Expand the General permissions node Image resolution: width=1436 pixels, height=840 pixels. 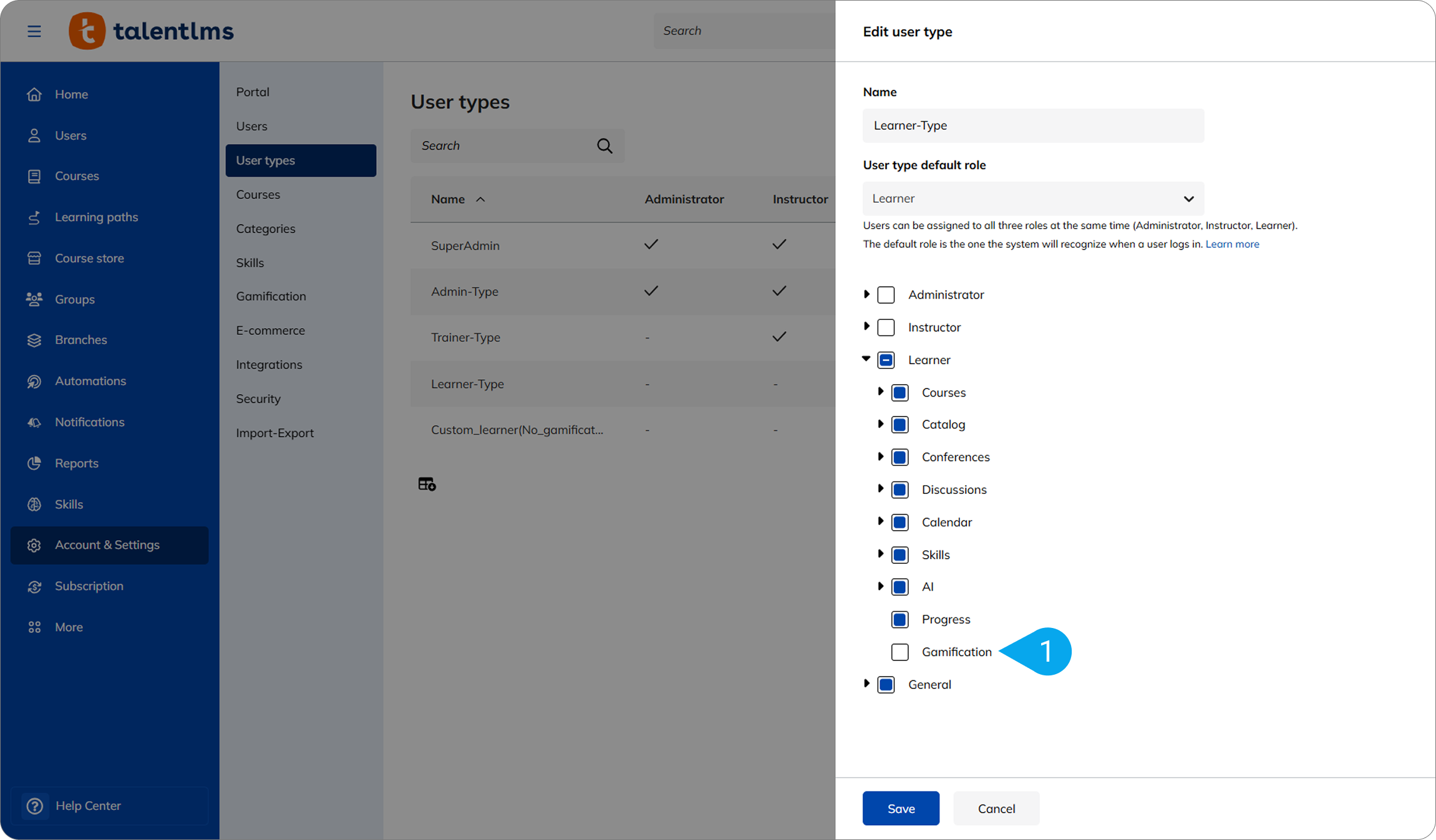(x=866, y=683)
